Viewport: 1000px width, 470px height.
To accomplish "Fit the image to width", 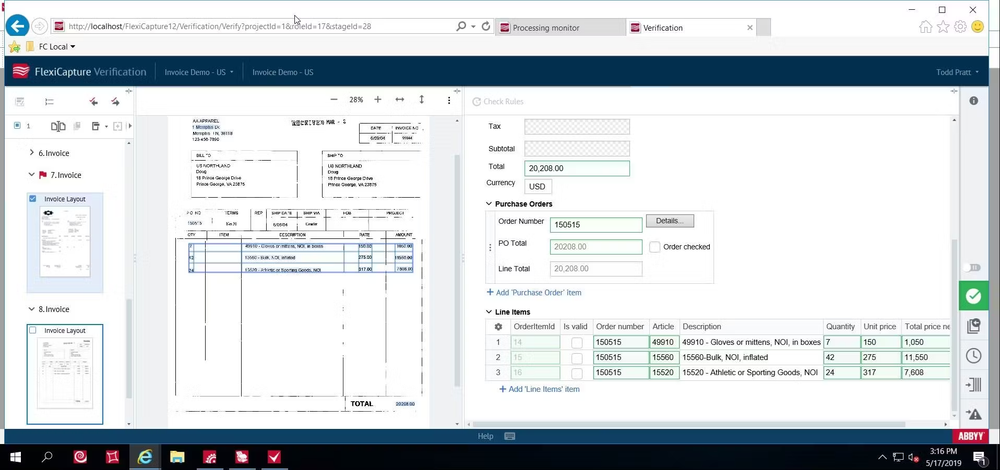I will (x=400, y=100).
